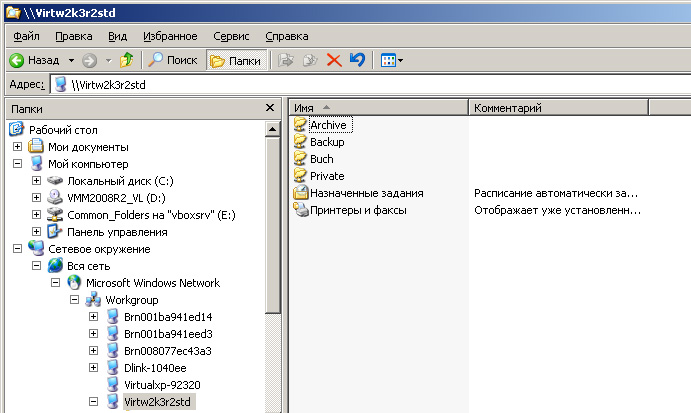
Task: Toggle the Папки folders pane button
Action: tap(236, 60)
